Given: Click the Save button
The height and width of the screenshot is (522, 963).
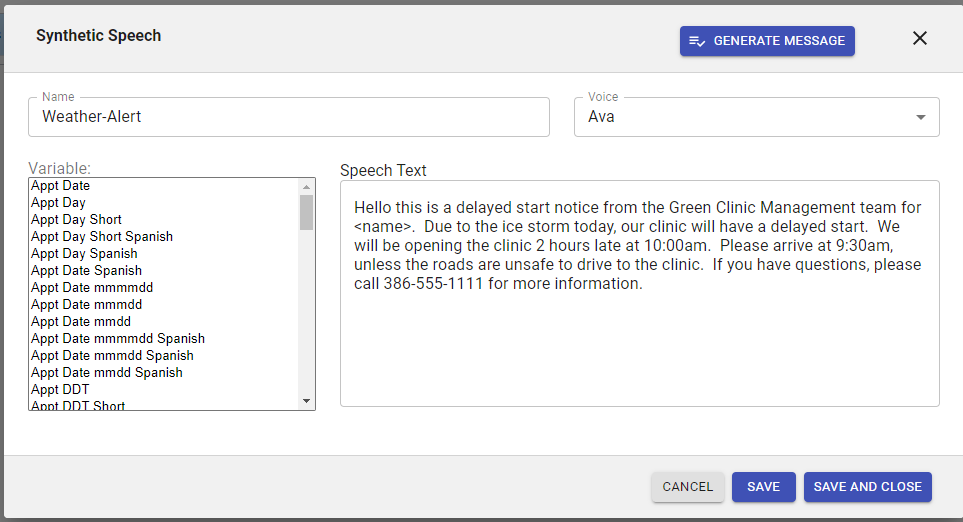Looking at the screenshot, I should tap(763, 487).
